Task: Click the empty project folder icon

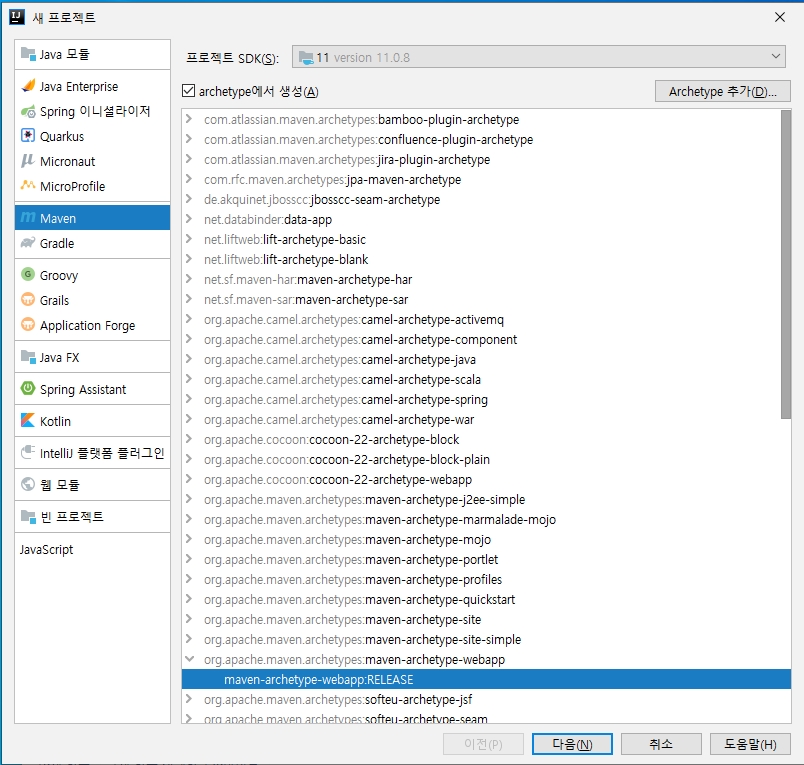Action: pyautogui.click(x=28, y=516)
